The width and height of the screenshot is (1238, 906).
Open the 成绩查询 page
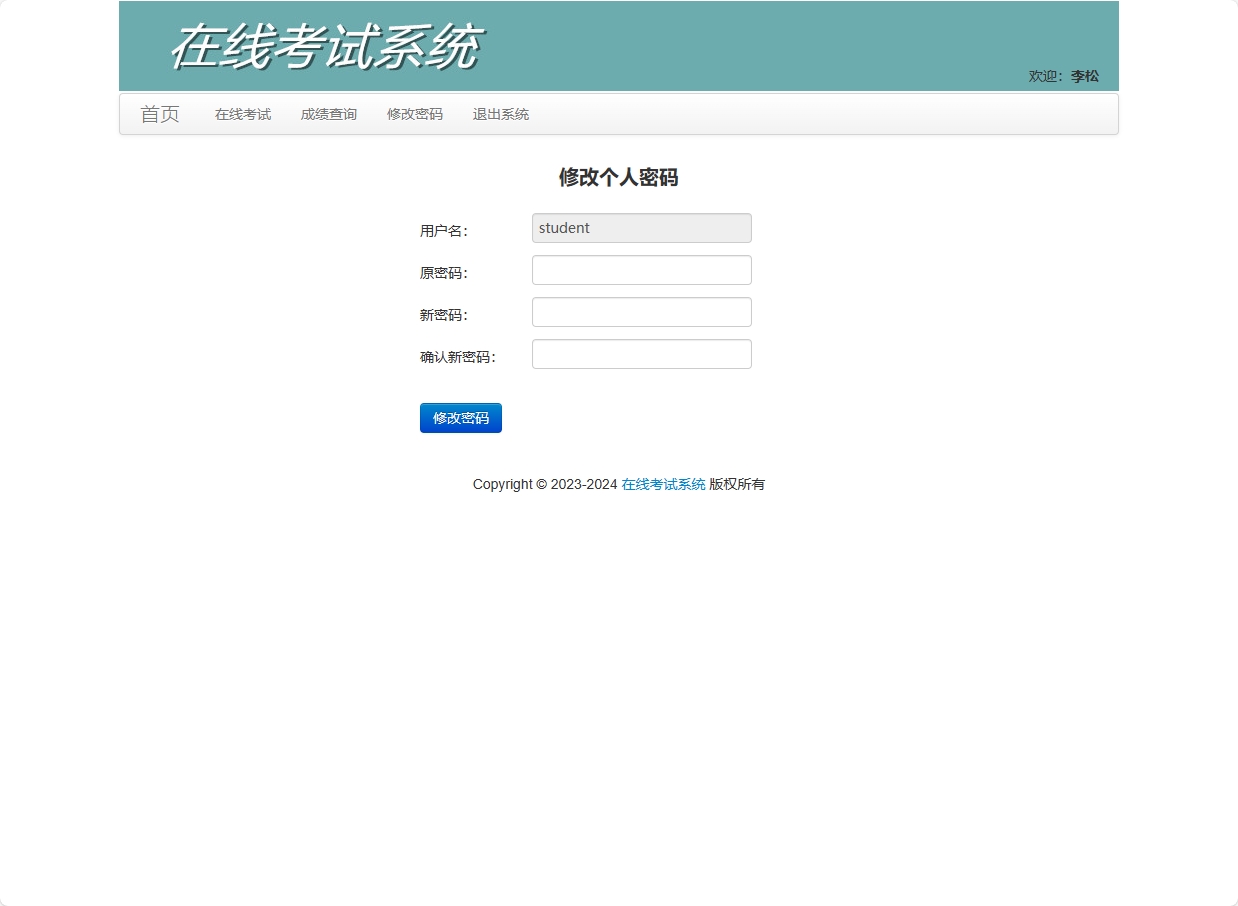coord(327,114)
